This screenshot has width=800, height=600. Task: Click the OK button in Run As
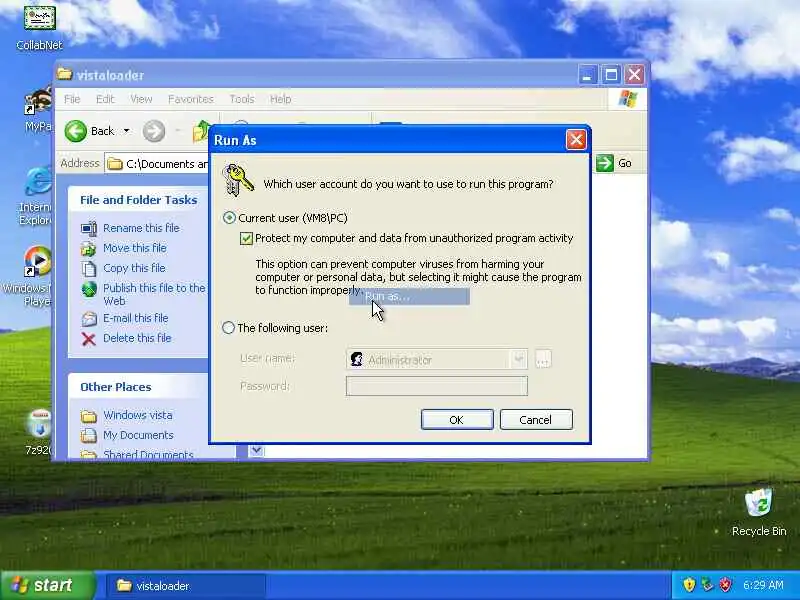(457, 419)
